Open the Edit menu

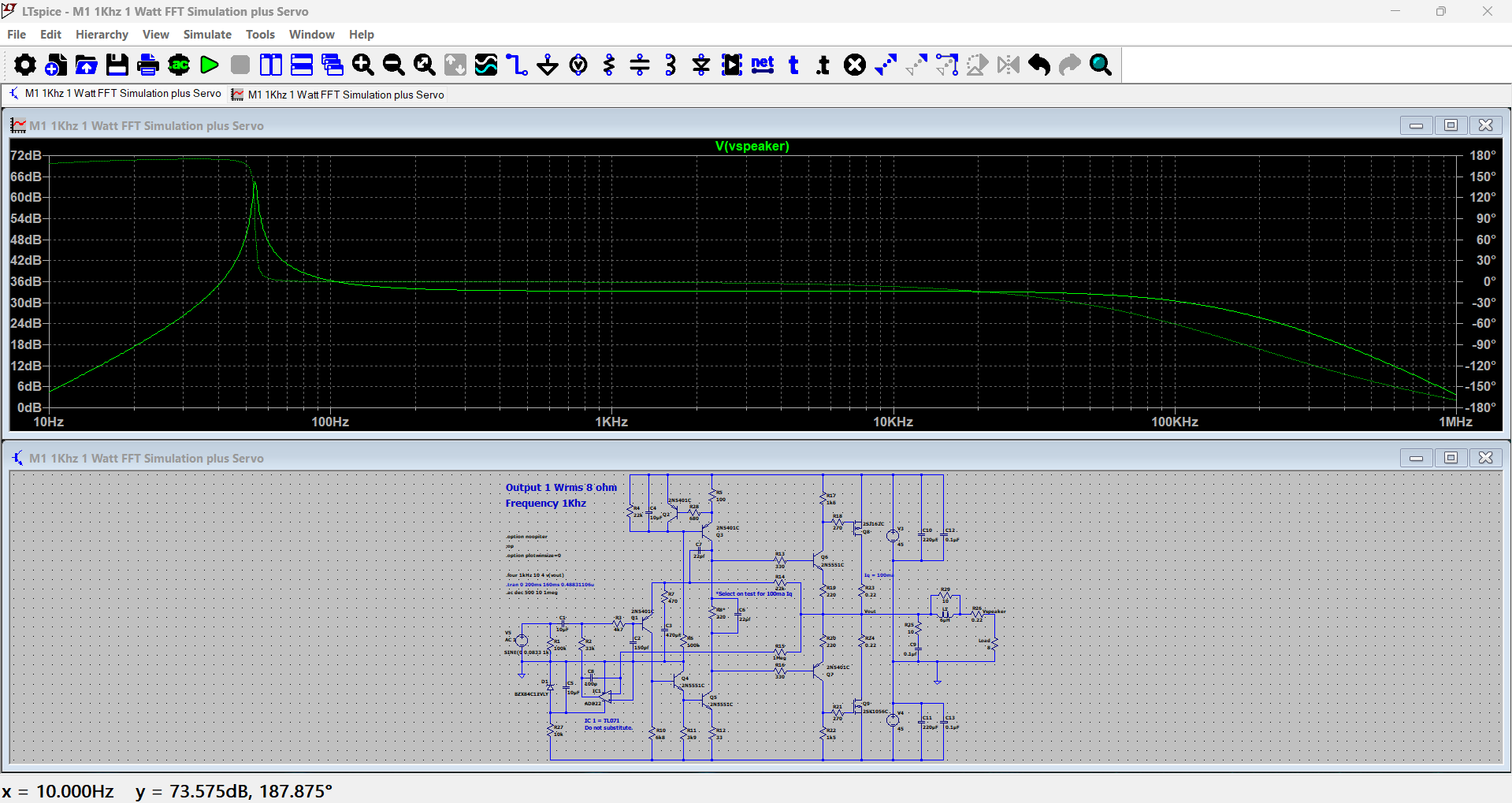(x=50, y=35)
